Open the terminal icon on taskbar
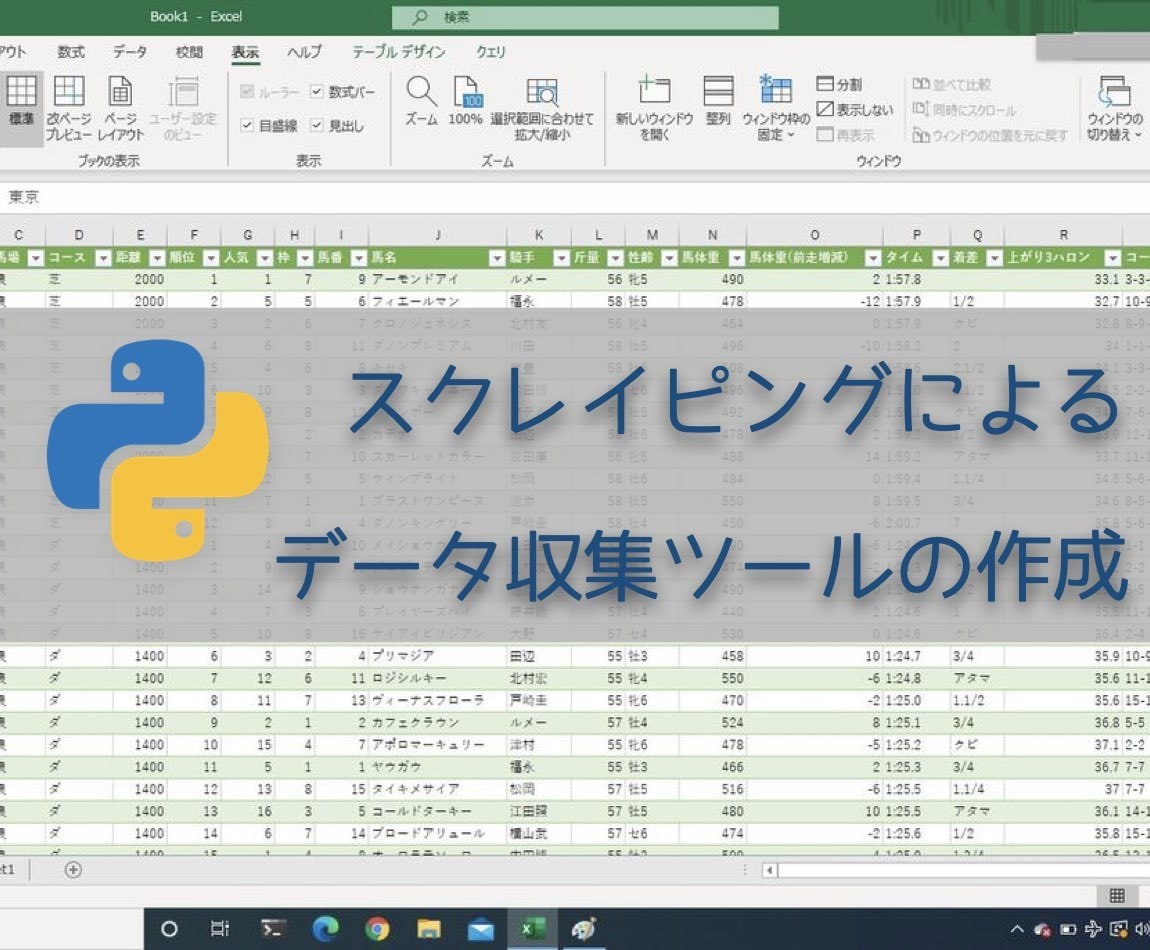 tap(273, 929)
